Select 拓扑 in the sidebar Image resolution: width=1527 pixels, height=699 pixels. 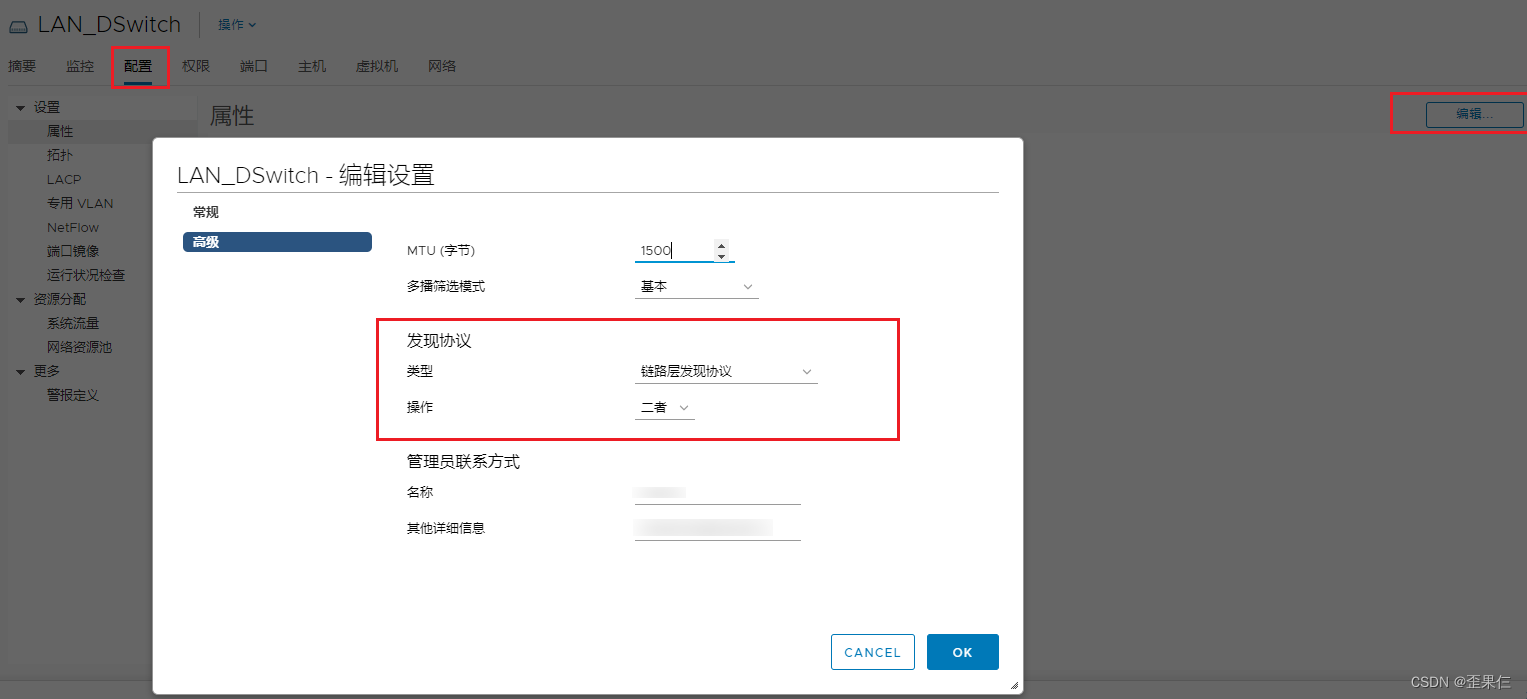60,155
